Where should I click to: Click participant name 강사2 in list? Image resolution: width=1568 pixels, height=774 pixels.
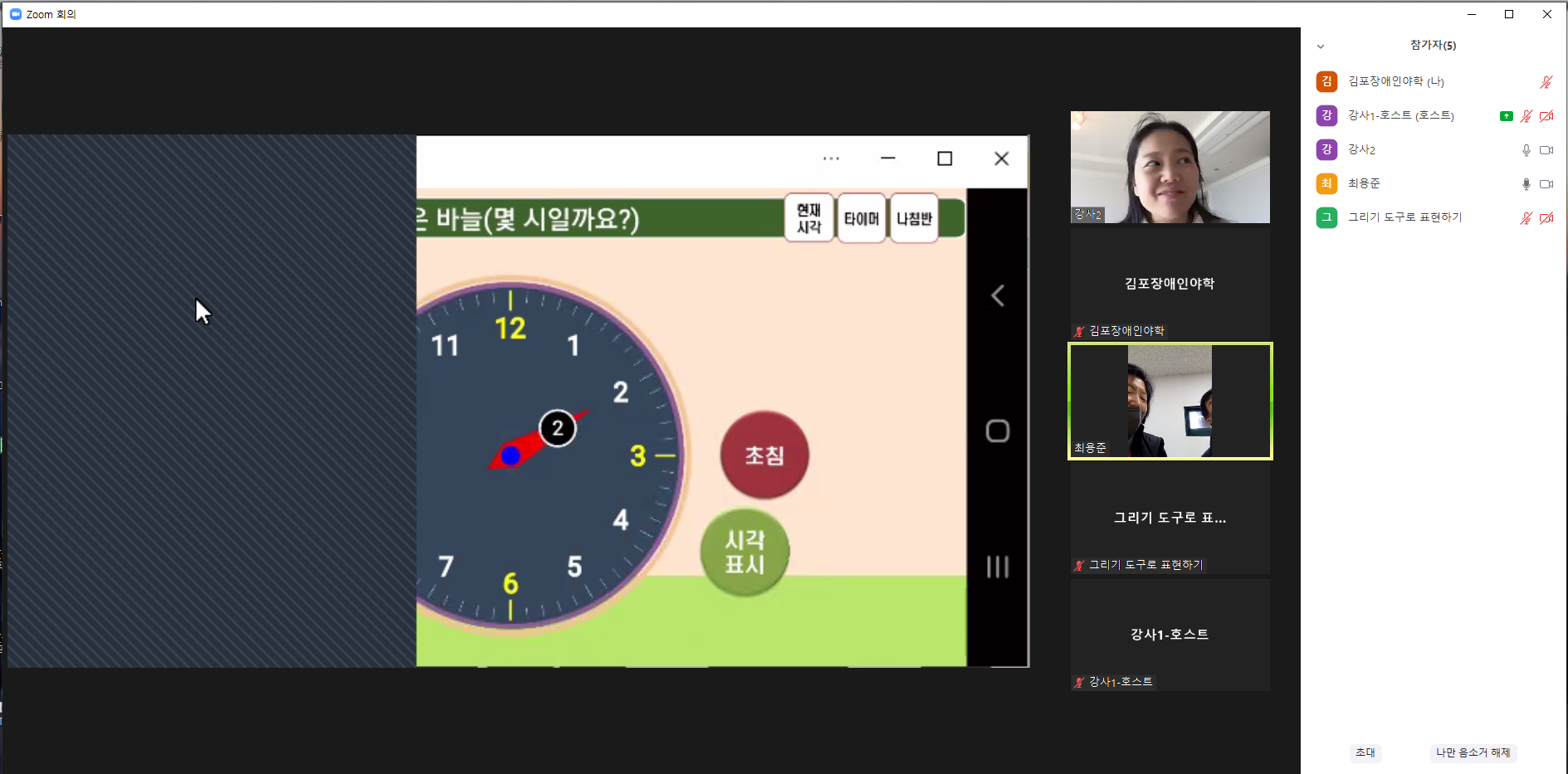coord(1361,149)
